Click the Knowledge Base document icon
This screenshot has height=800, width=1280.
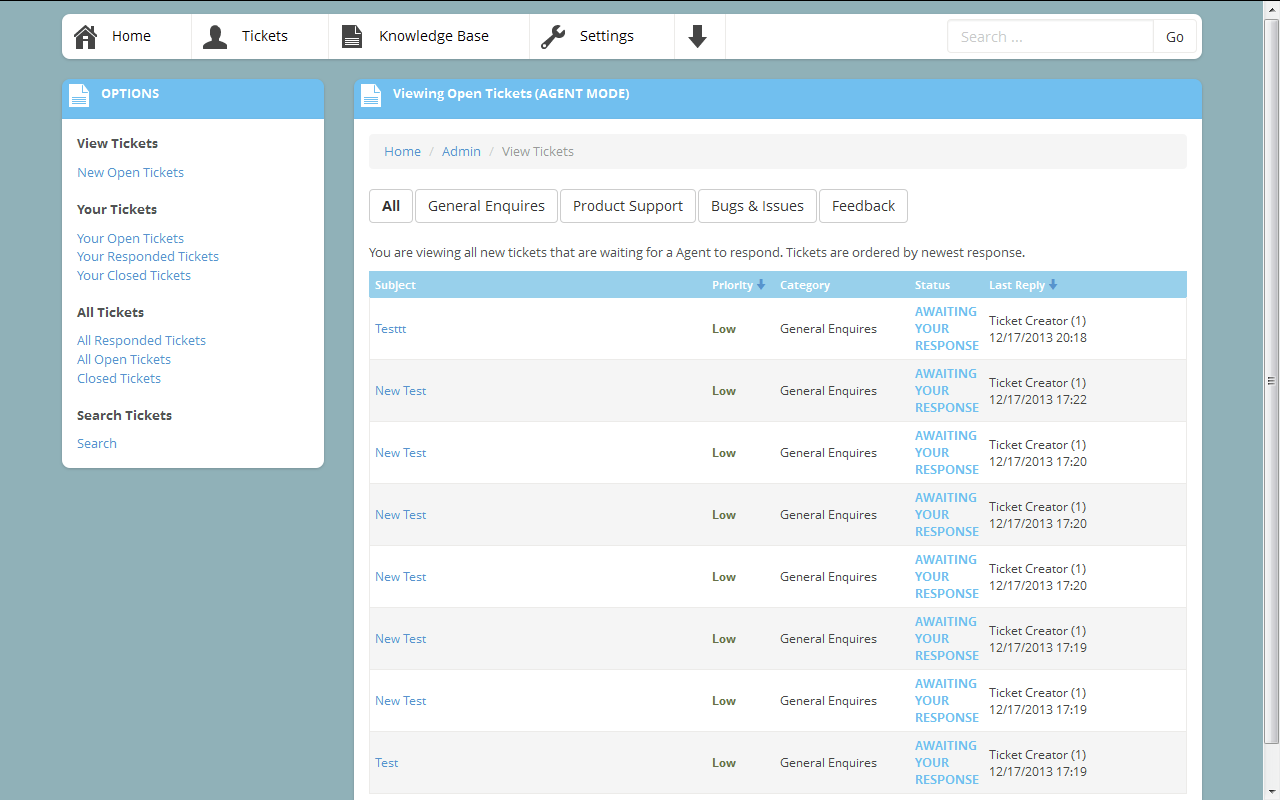pyautogui.click(x=352, y=37)
